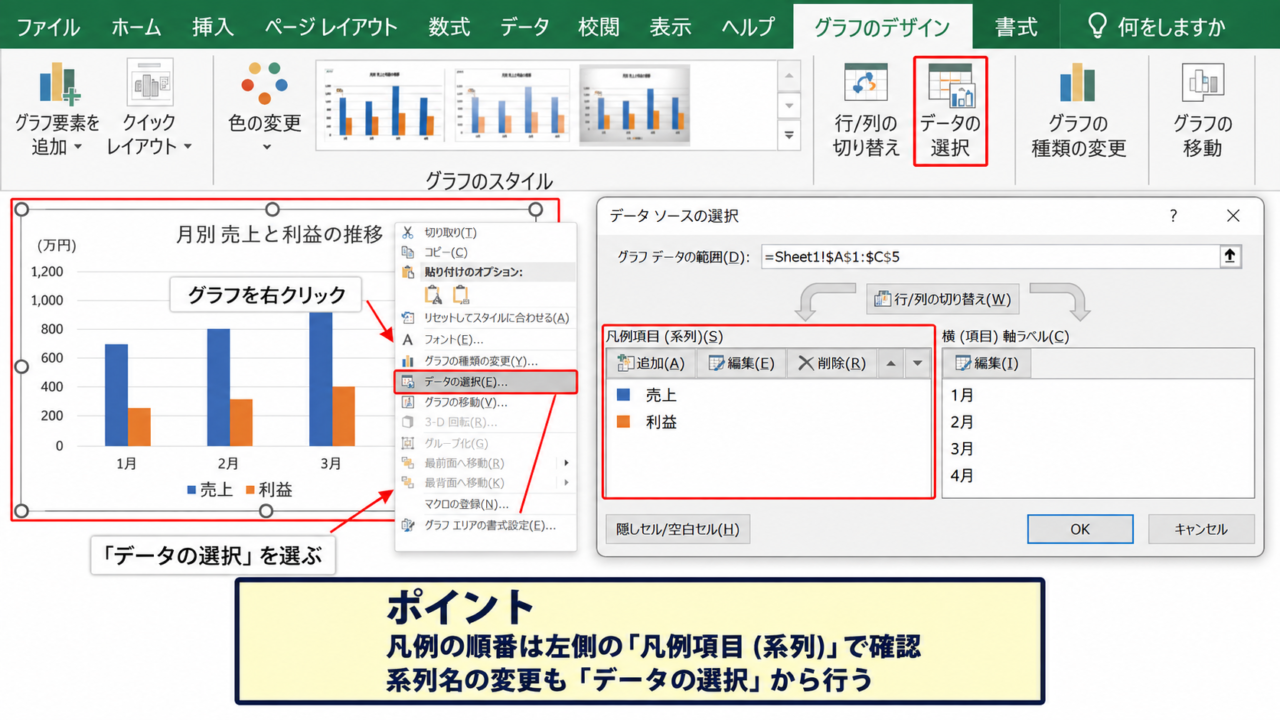Select the dark-background third chart style thumbnail
Screen dimensions: 1280x720
[635, 105]
